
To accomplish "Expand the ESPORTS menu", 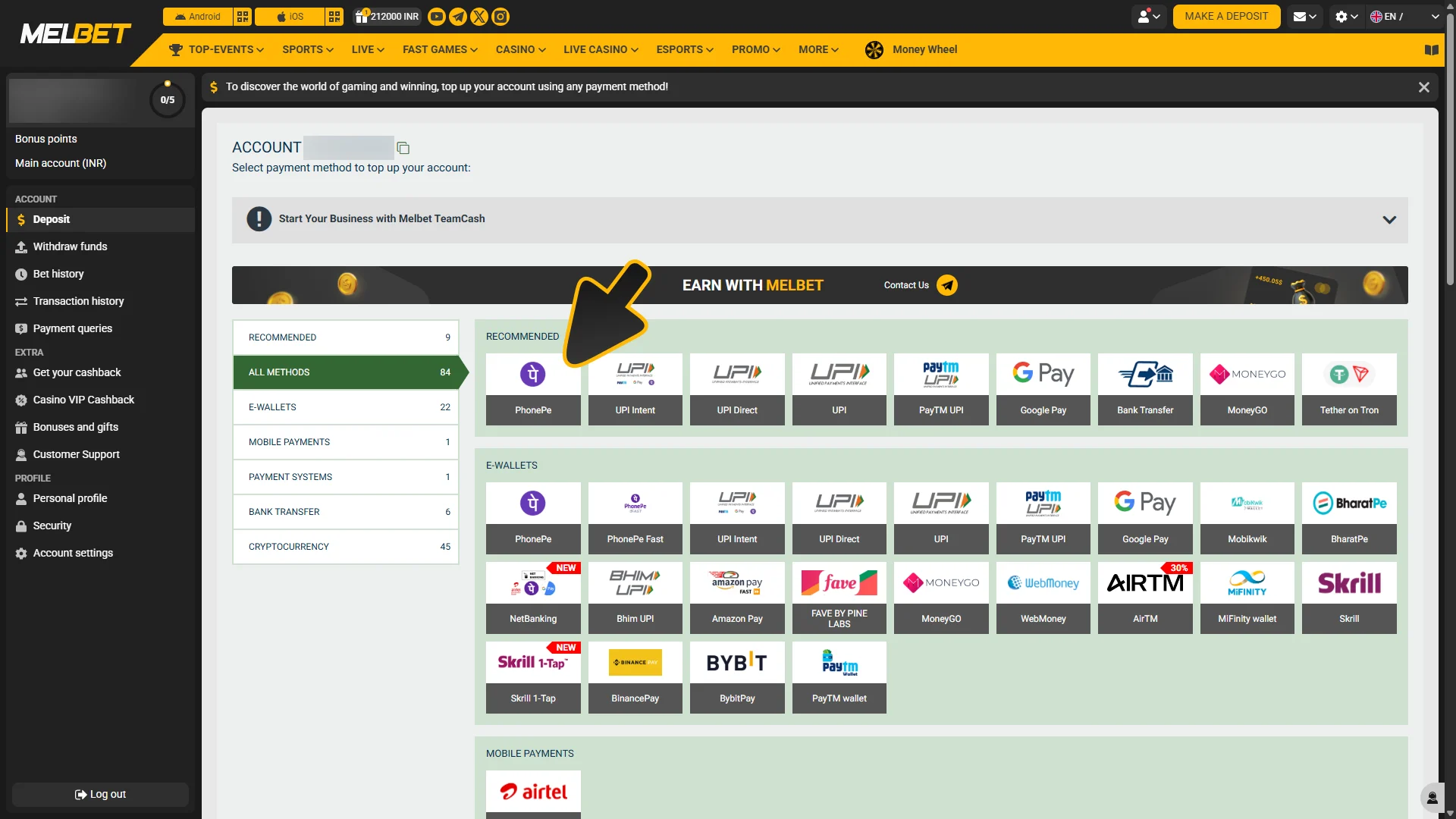I will tap(685, 50).
